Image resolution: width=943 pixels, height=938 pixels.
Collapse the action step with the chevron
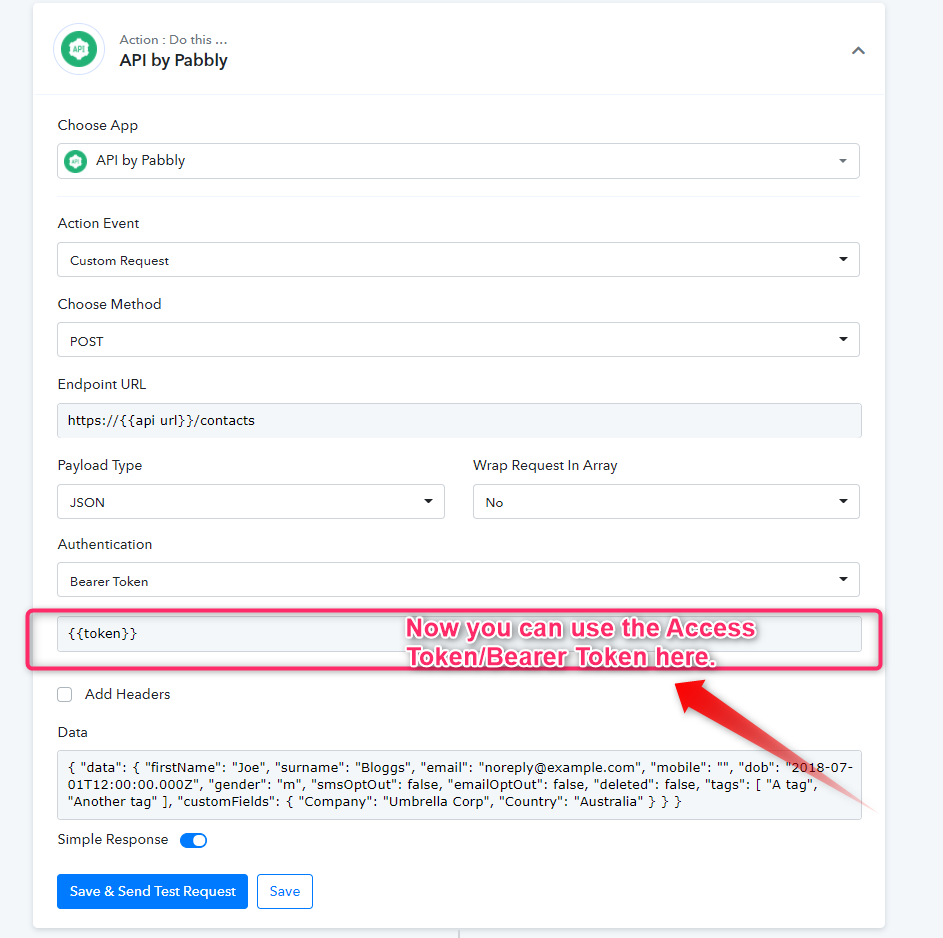[x=858, y=51]
